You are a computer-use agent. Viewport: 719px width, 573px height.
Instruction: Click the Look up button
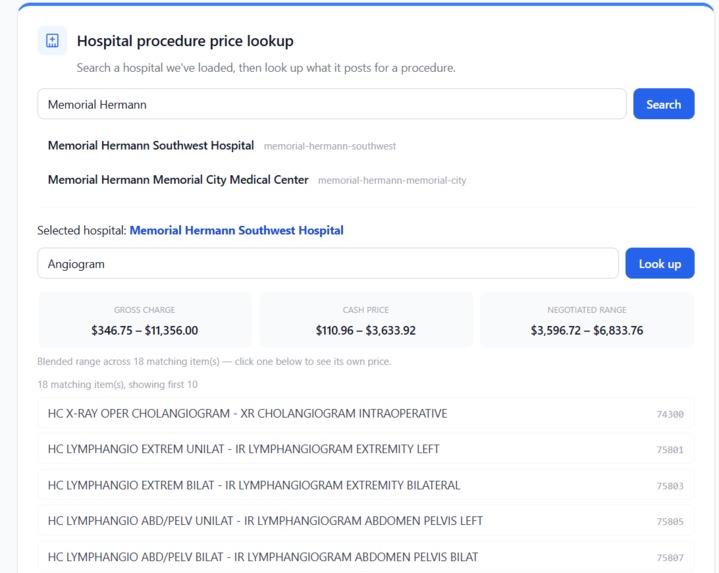659,264
